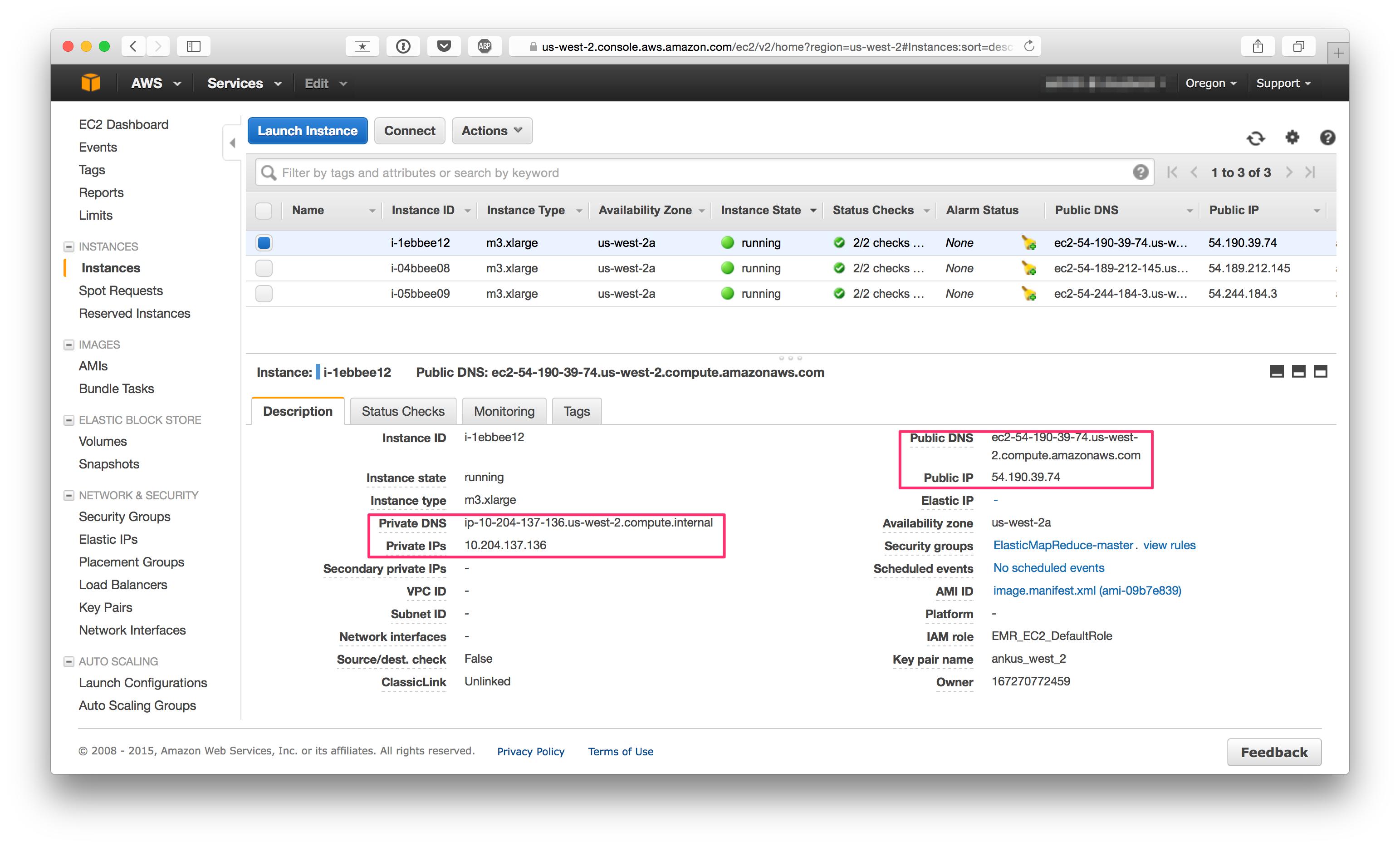1400x847 pixels.
Task: Reload the page in Safari
Action: pyautogui.click(x=1029, y=46)
